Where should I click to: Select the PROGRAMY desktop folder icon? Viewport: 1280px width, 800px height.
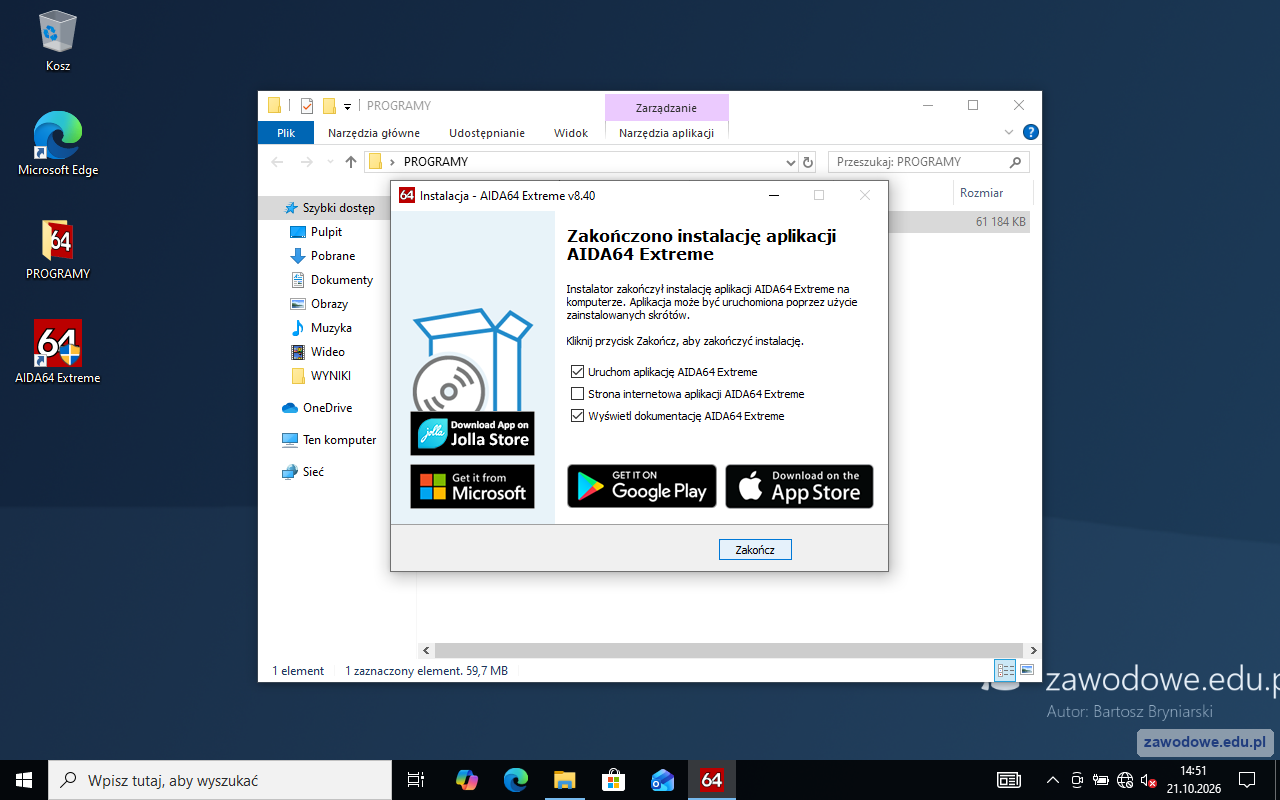(58, 249)
